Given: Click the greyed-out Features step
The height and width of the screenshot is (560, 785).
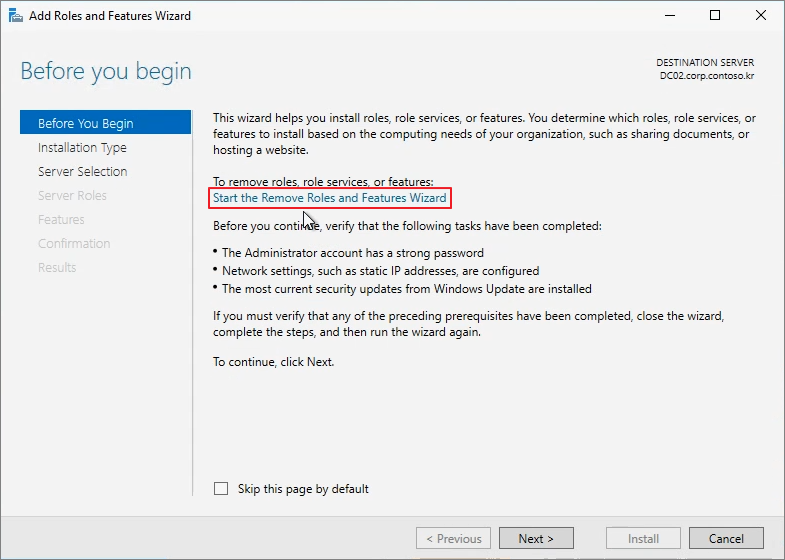Looking at the screenshot, I should click(61, 220).
